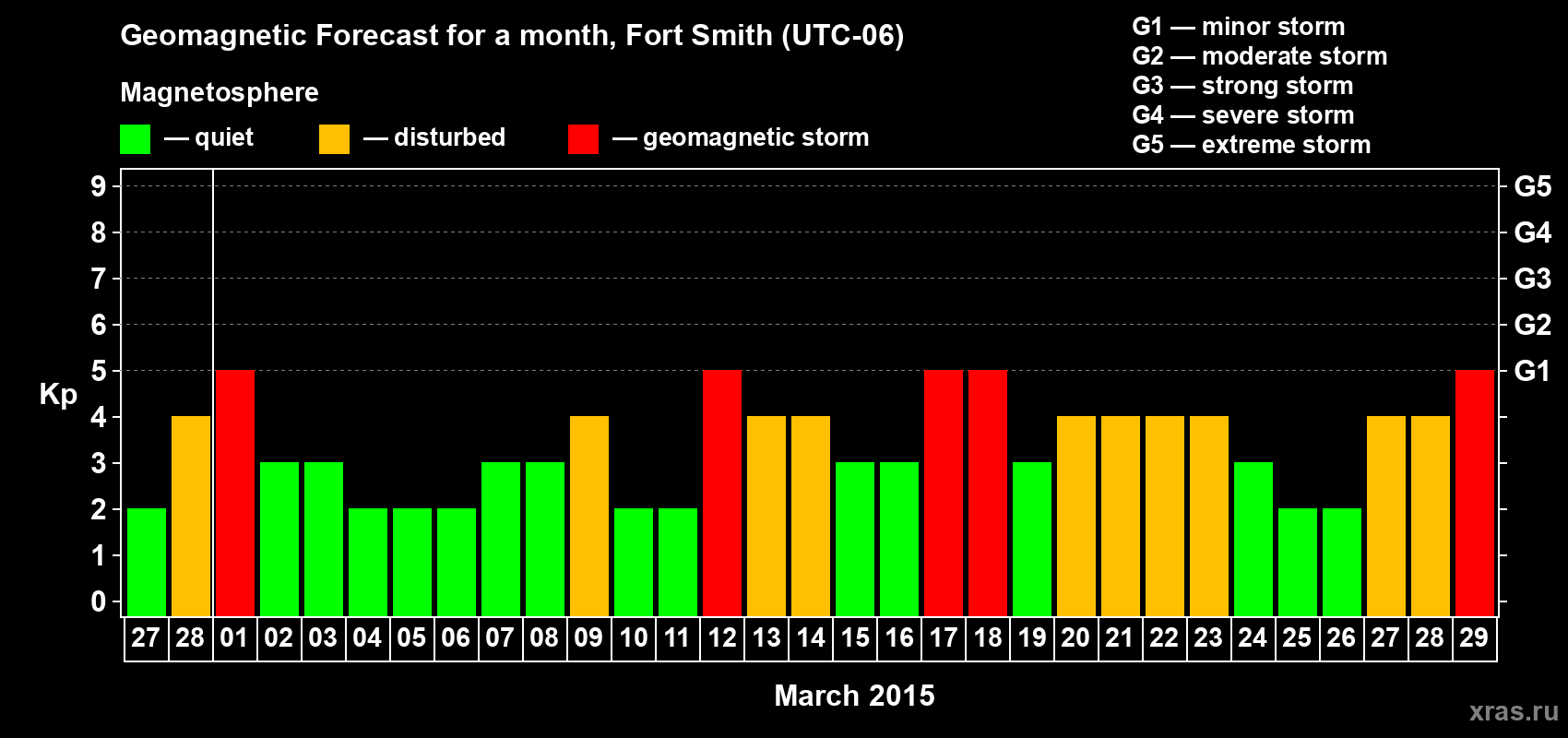This screenshot has height=738, width=1568.
Task: Select the green bar for March 24
Action: point(1253,540)
